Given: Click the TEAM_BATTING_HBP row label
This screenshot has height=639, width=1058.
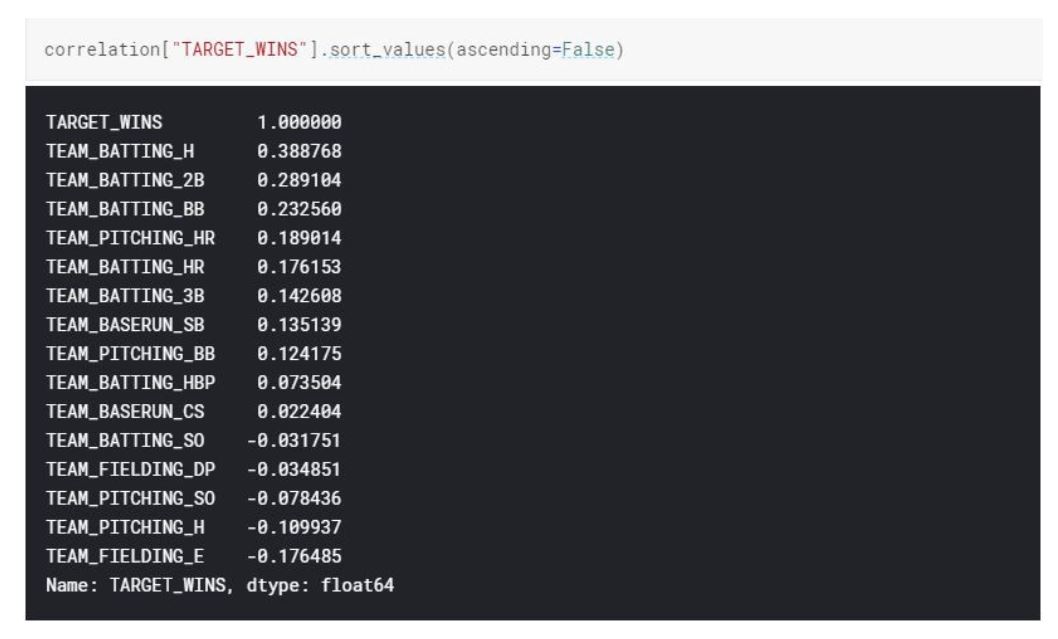Looking at the screenshot, I should pos(130,383).
